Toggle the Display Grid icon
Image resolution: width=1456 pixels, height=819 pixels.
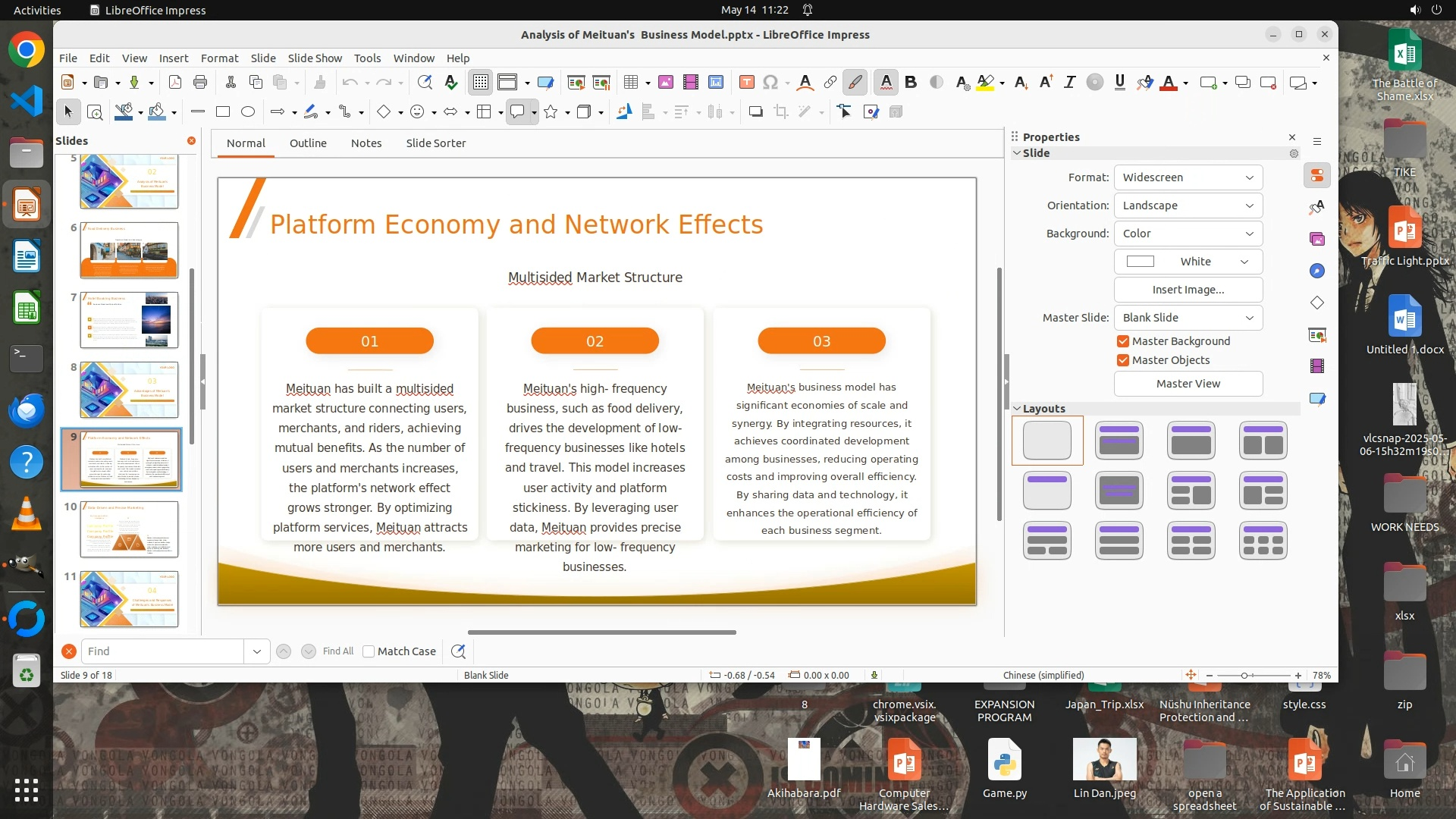481,82
